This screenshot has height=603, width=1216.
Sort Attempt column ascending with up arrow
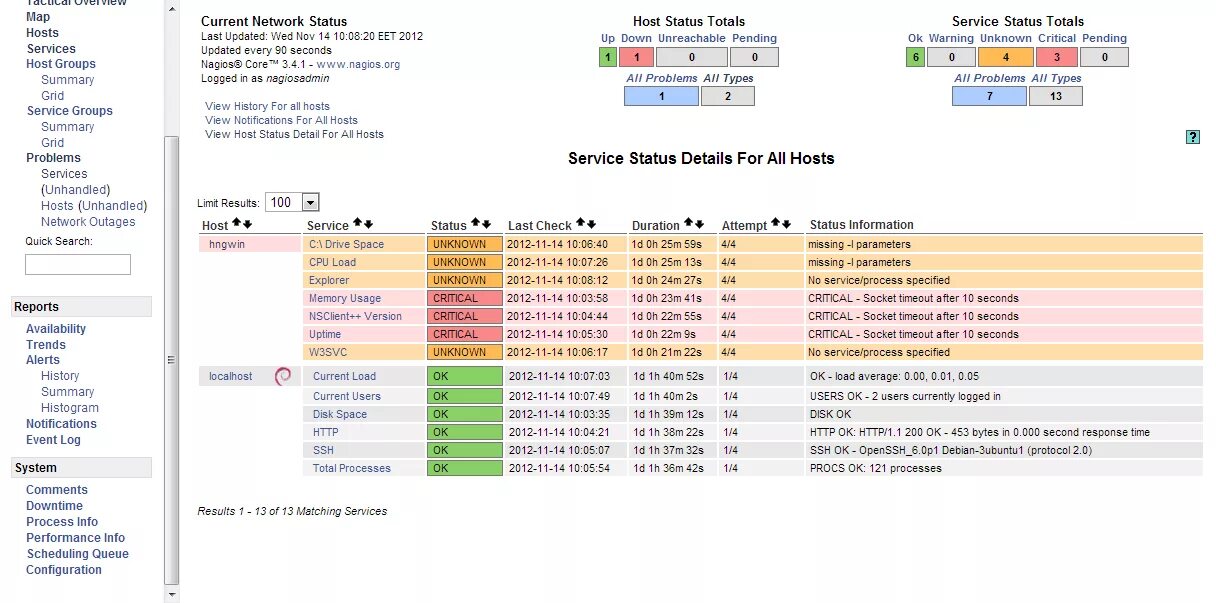tap(775, 224)
